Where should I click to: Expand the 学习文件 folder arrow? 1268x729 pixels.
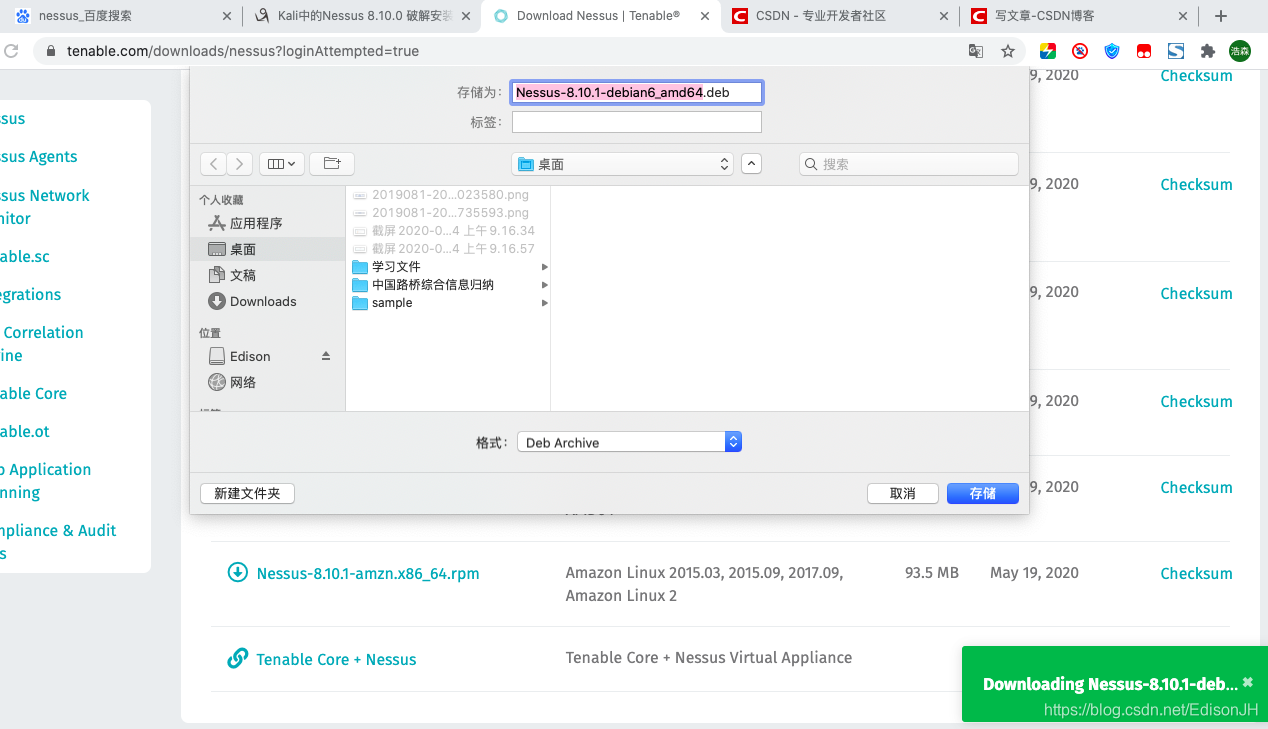tap(545, 267)
